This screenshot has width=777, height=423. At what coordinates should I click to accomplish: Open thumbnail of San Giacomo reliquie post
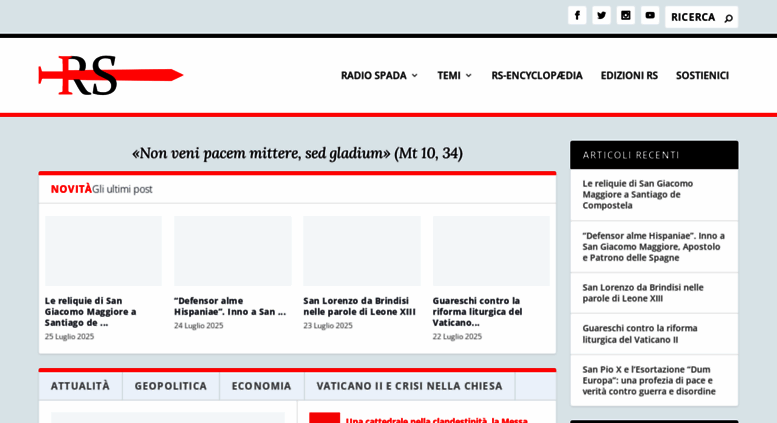click(x=103, y=251)
